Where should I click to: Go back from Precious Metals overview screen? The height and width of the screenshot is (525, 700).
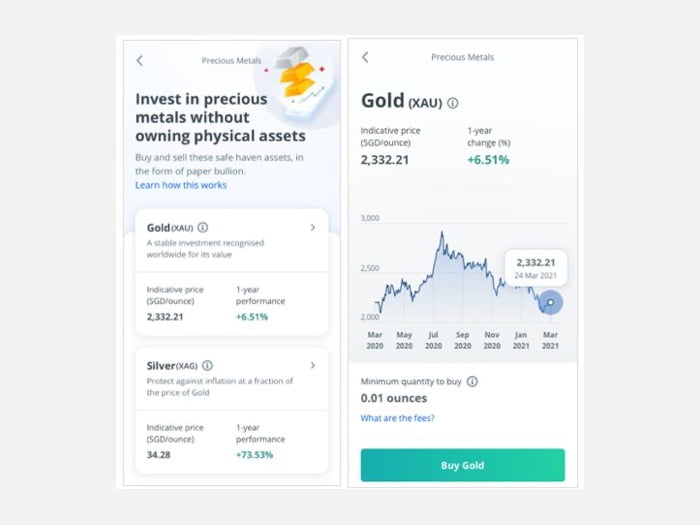click(x=140, y=60)
